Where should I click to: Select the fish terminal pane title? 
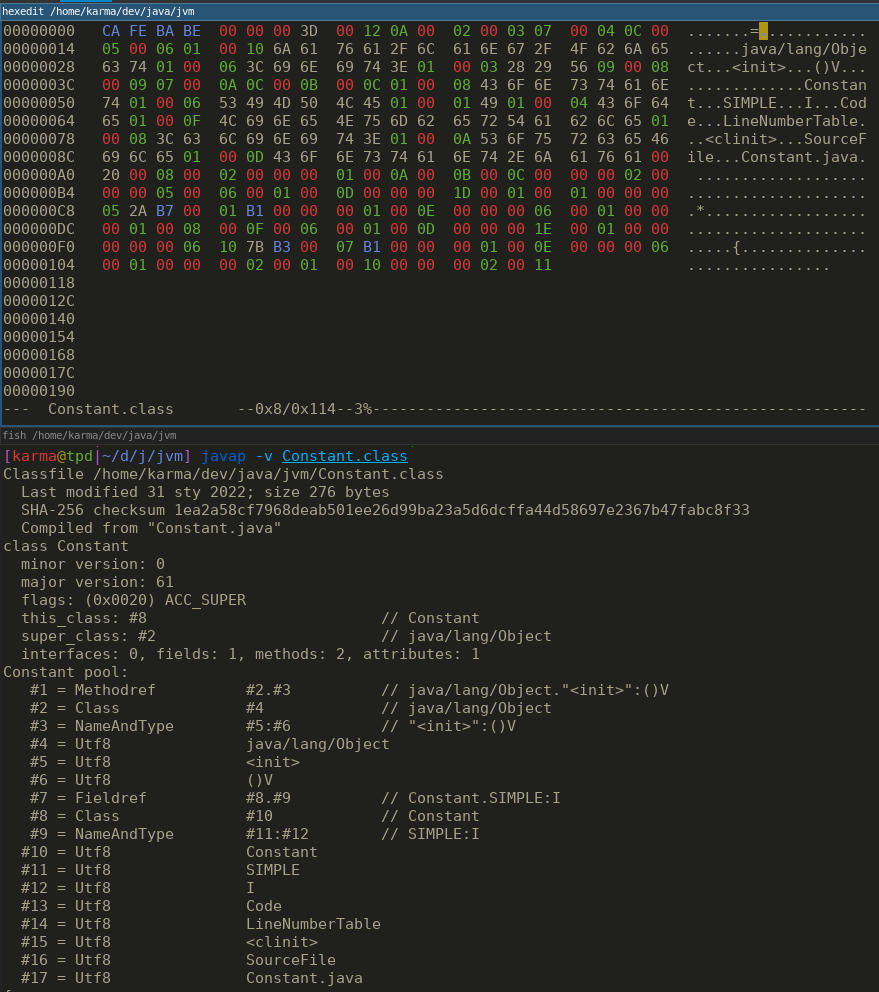pos(90,435)
